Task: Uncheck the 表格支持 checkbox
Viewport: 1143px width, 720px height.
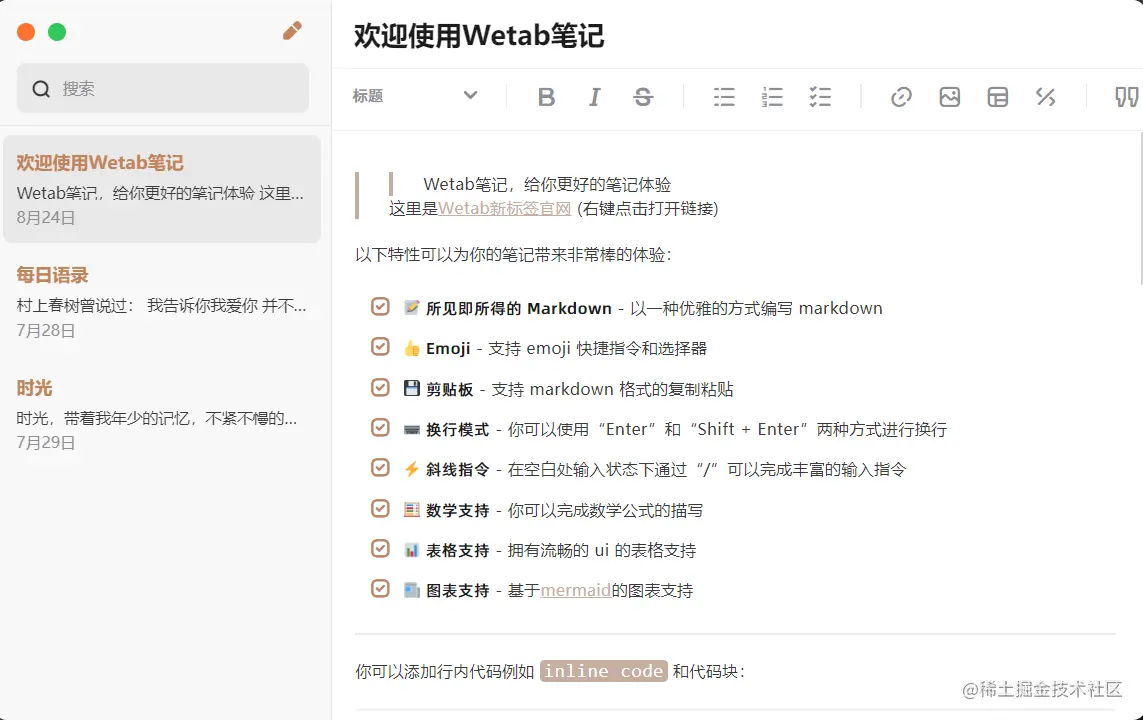Action: click(380, 548)
